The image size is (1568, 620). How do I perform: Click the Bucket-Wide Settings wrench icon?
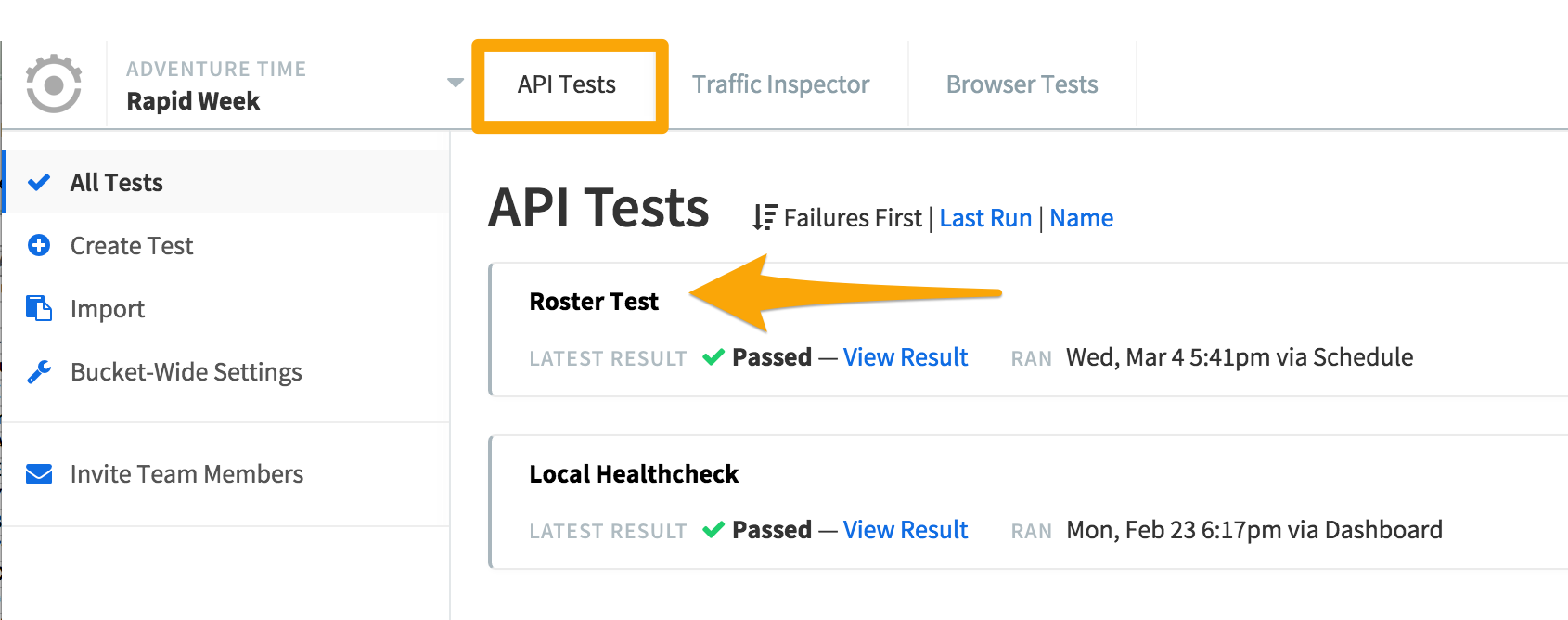pos(39,371)
